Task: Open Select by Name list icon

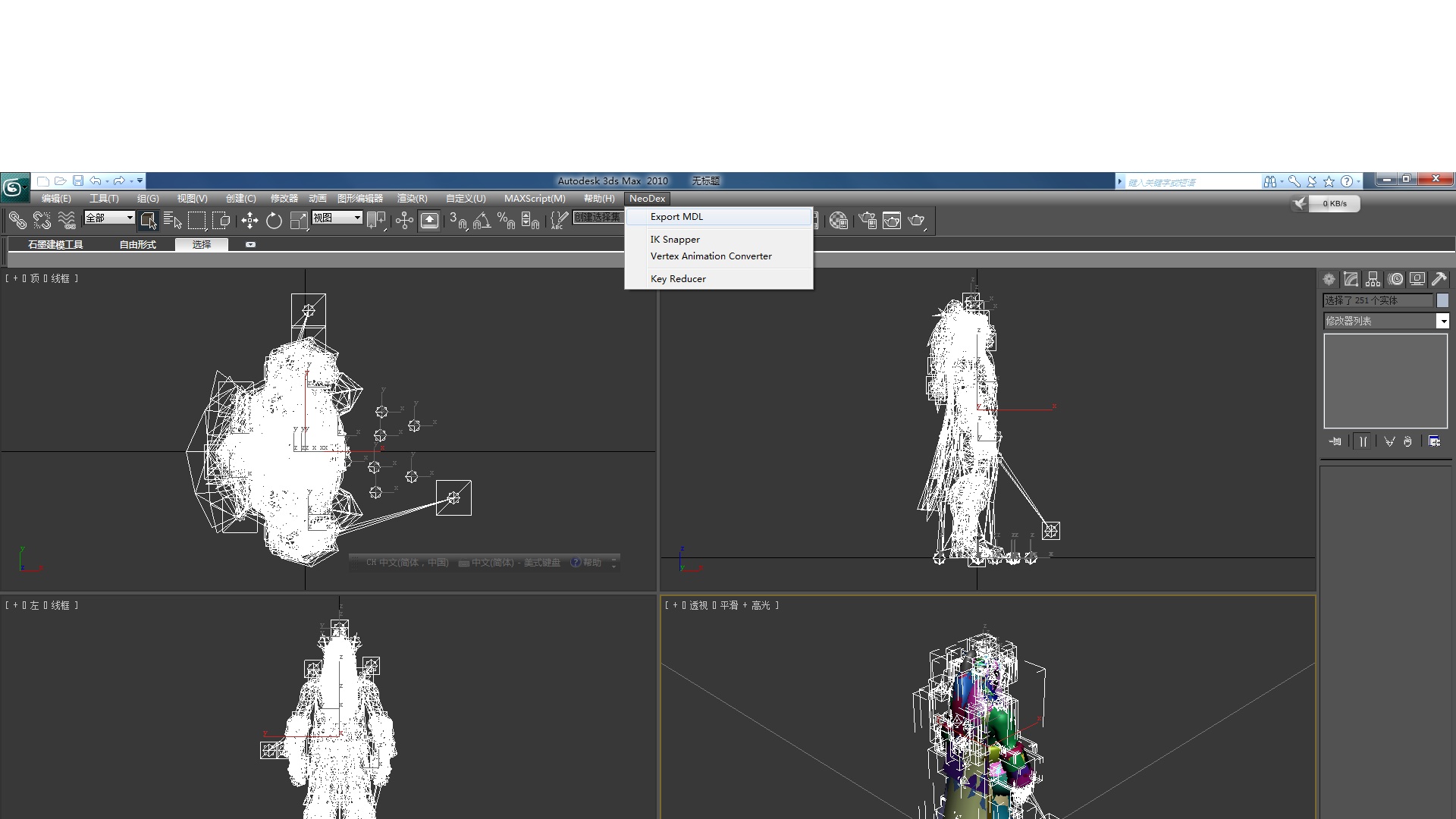Action: click(x=172, y=221)
